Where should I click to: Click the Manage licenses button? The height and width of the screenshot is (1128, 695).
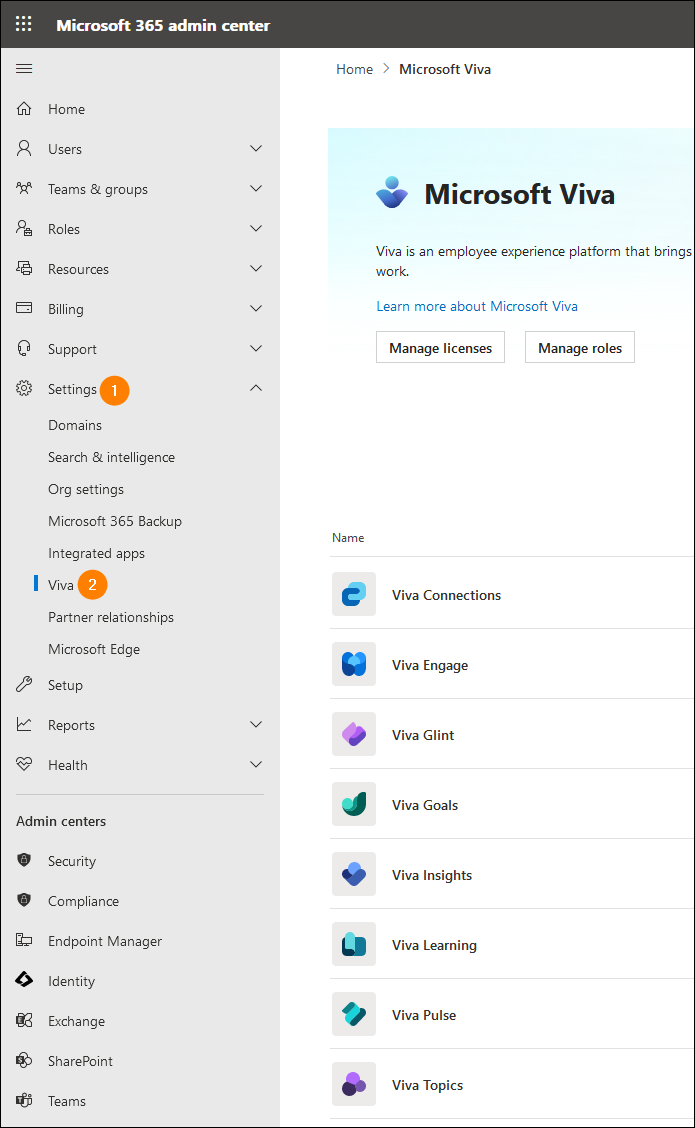tap(440, 347)
